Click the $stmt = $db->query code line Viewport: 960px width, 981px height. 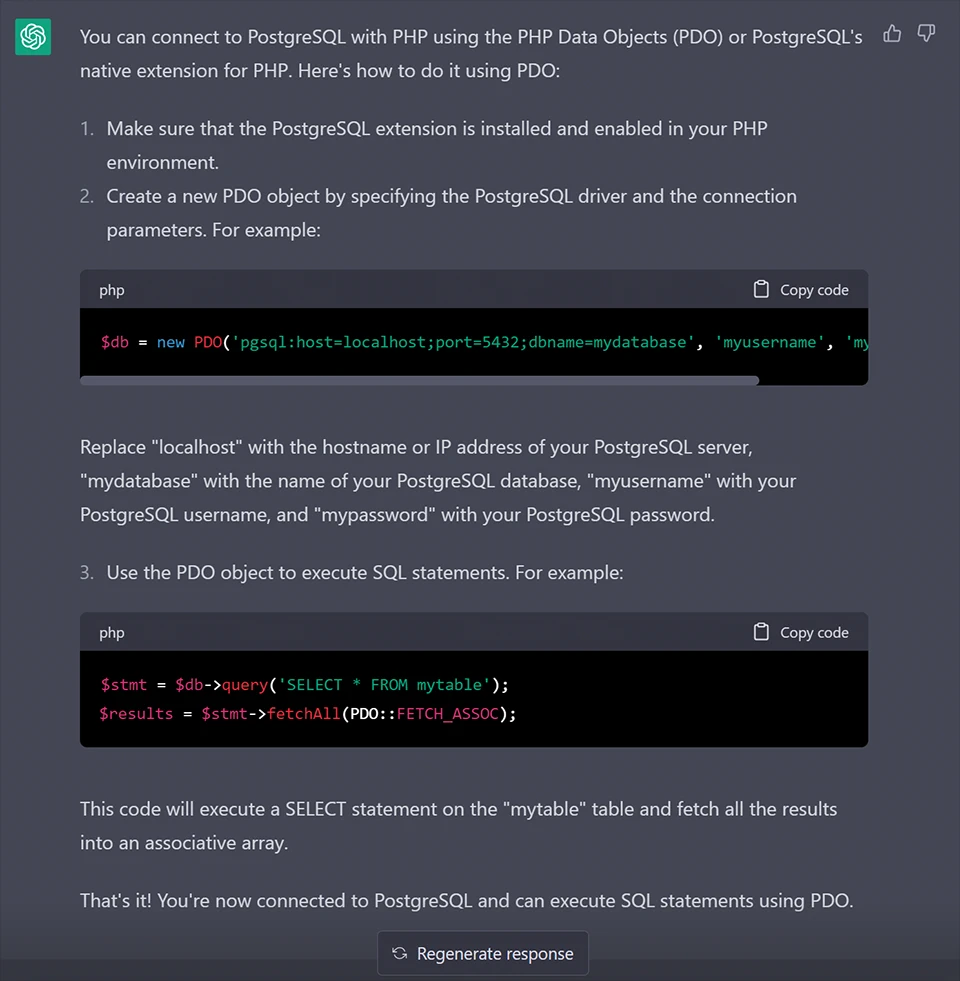[304, 684]
